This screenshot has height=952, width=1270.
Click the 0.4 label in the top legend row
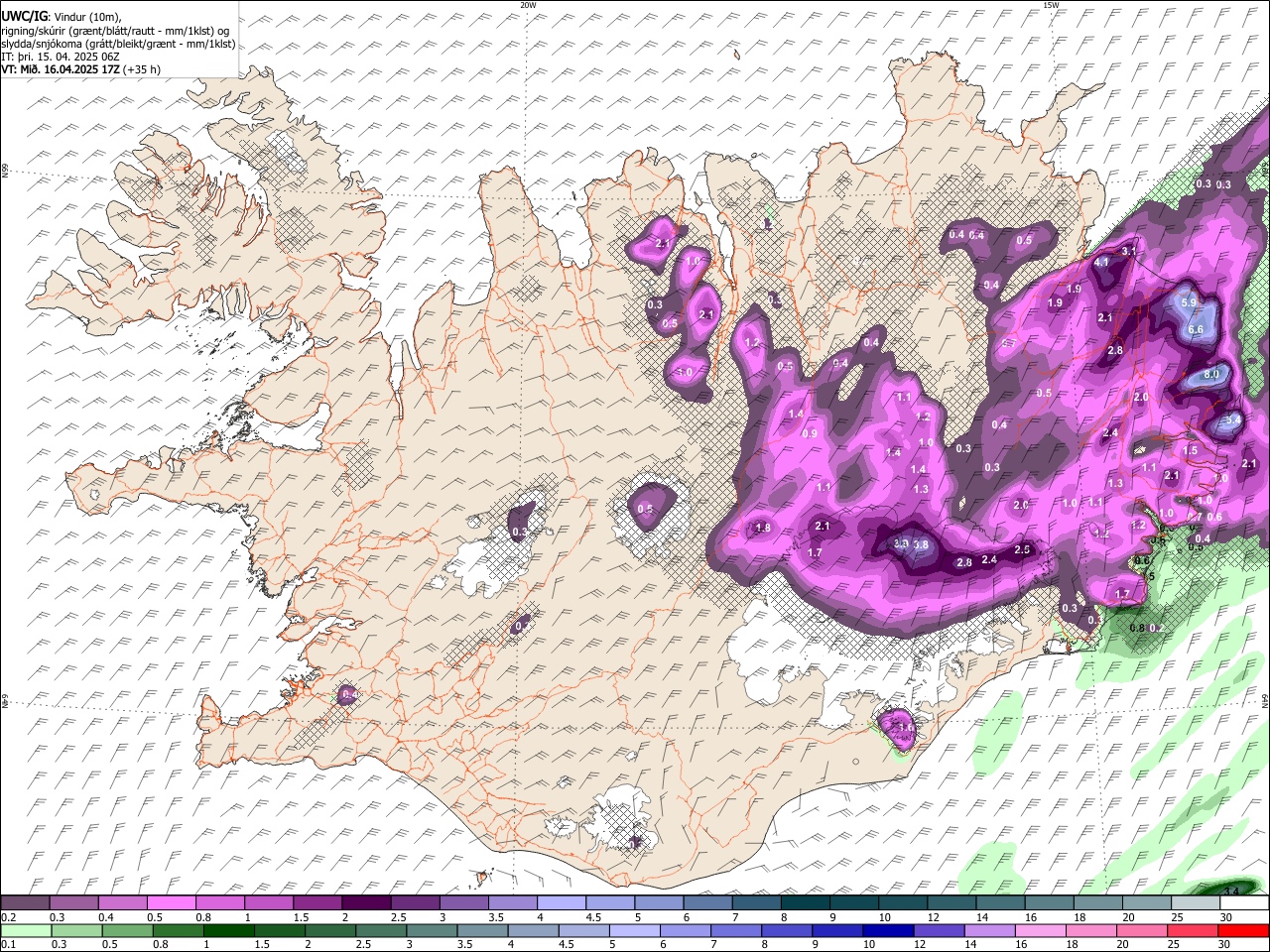[106, 917]
